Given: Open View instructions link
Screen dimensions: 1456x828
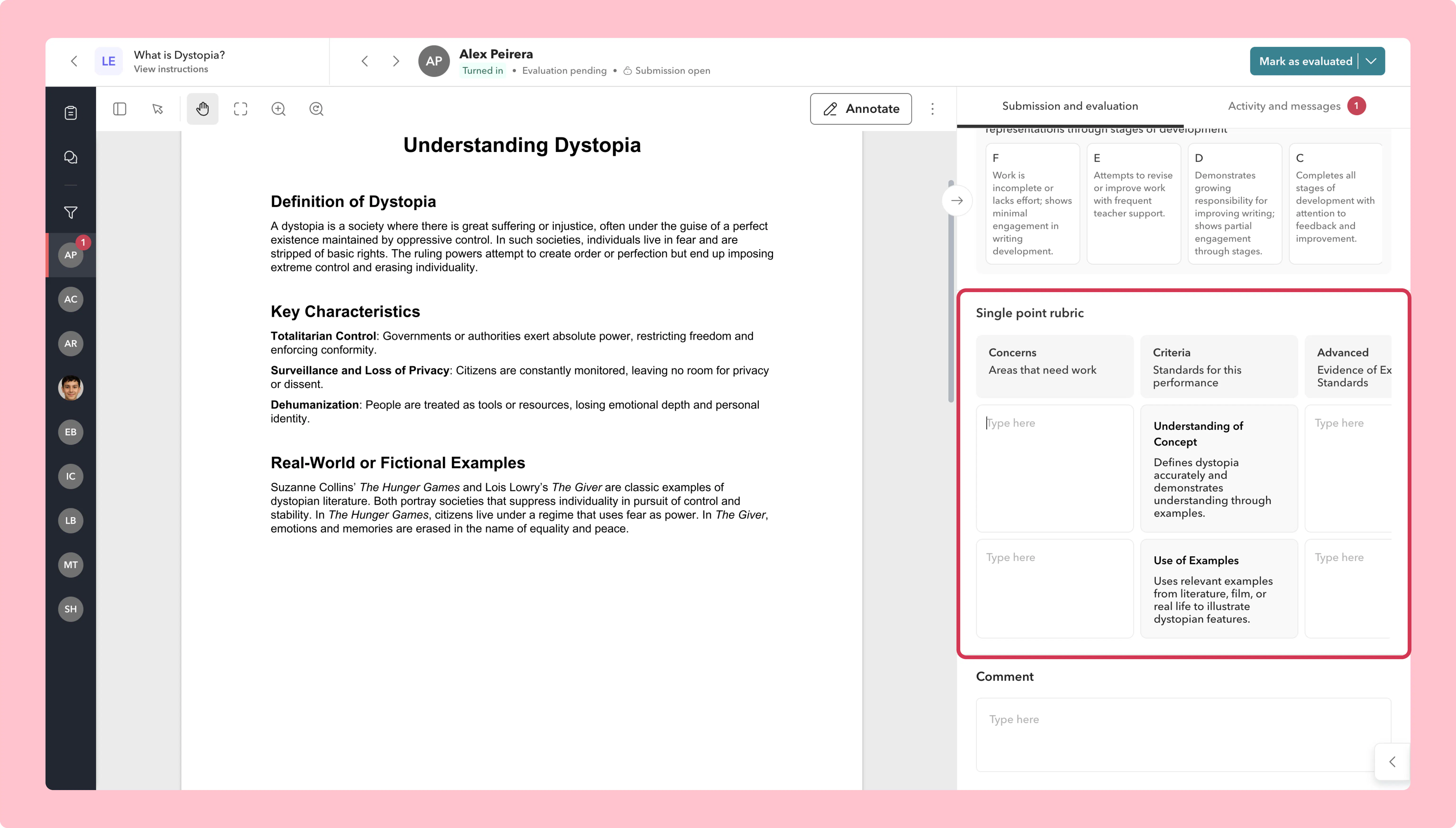Looking at the screenshot, I should click(x=171, y=69).
